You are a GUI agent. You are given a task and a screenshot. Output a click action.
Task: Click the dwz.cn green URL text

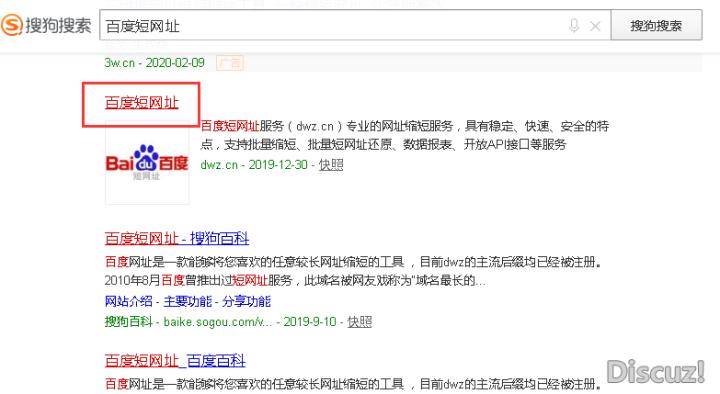tap(219, 164)
